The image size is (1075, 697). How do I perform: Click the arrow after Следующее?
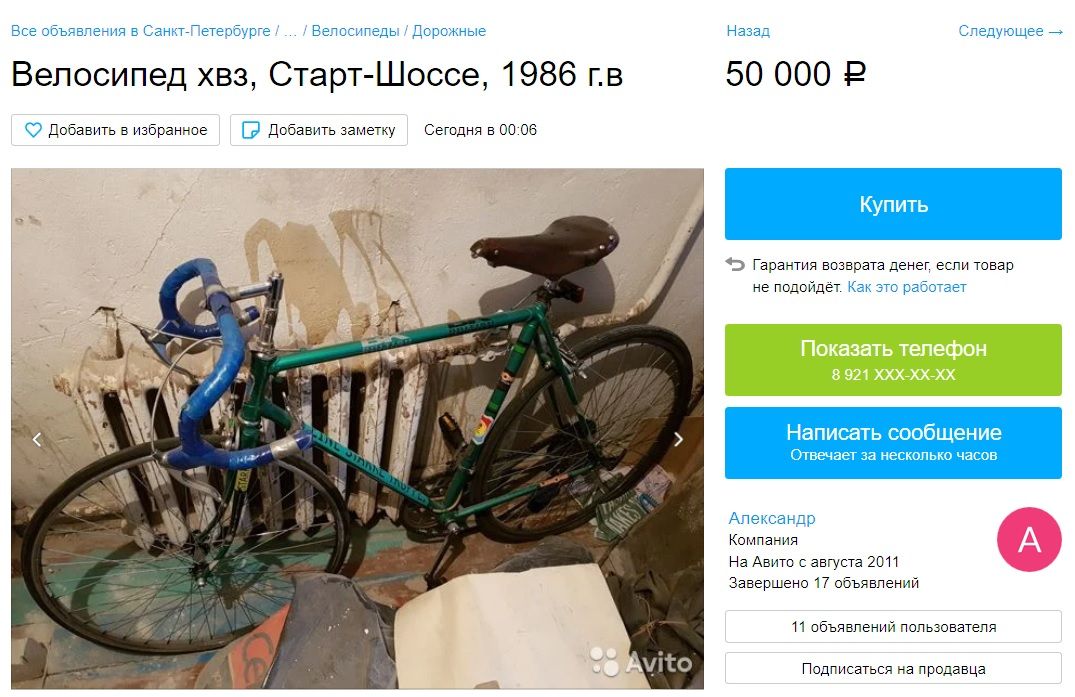coord(1056,32)
